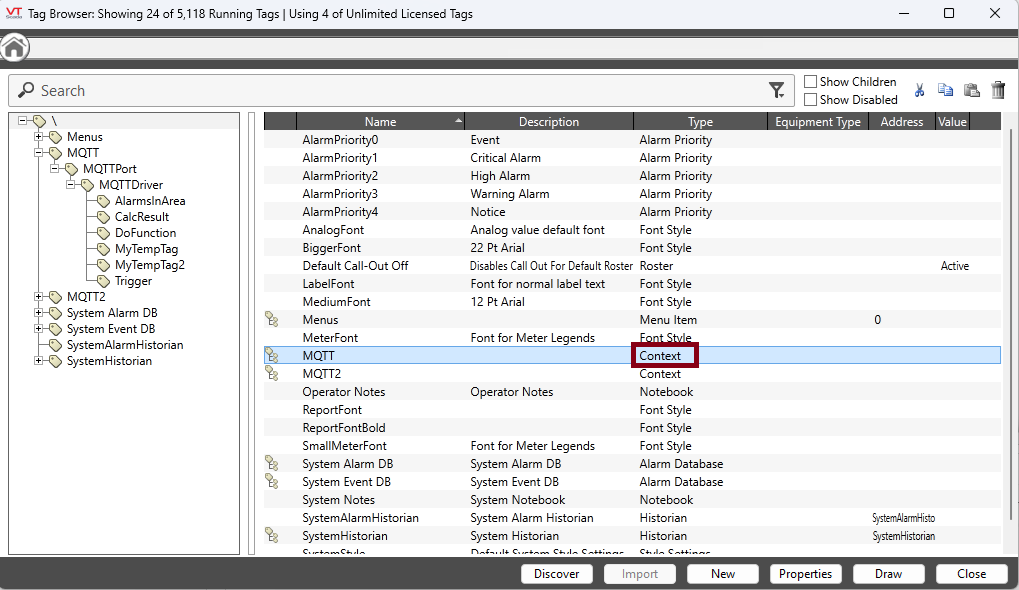This screenshot has height=590, width=1019.
Task: Open the tag filter funnel icon
Action: (777, 91)
